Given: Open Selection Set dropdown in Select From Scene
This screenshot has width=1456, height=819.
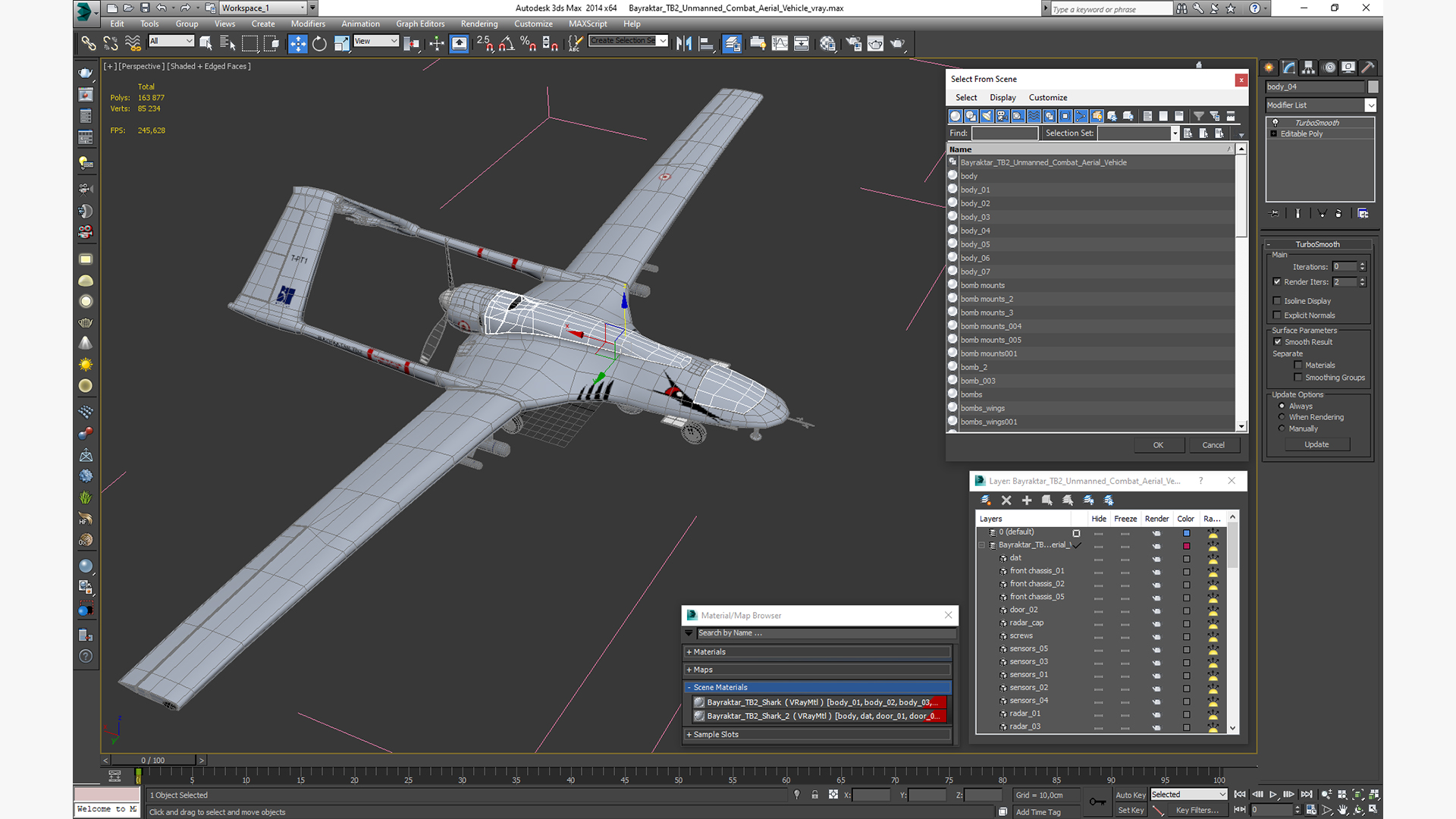Looking at the screenshot, I should (x=1175, y=133).
